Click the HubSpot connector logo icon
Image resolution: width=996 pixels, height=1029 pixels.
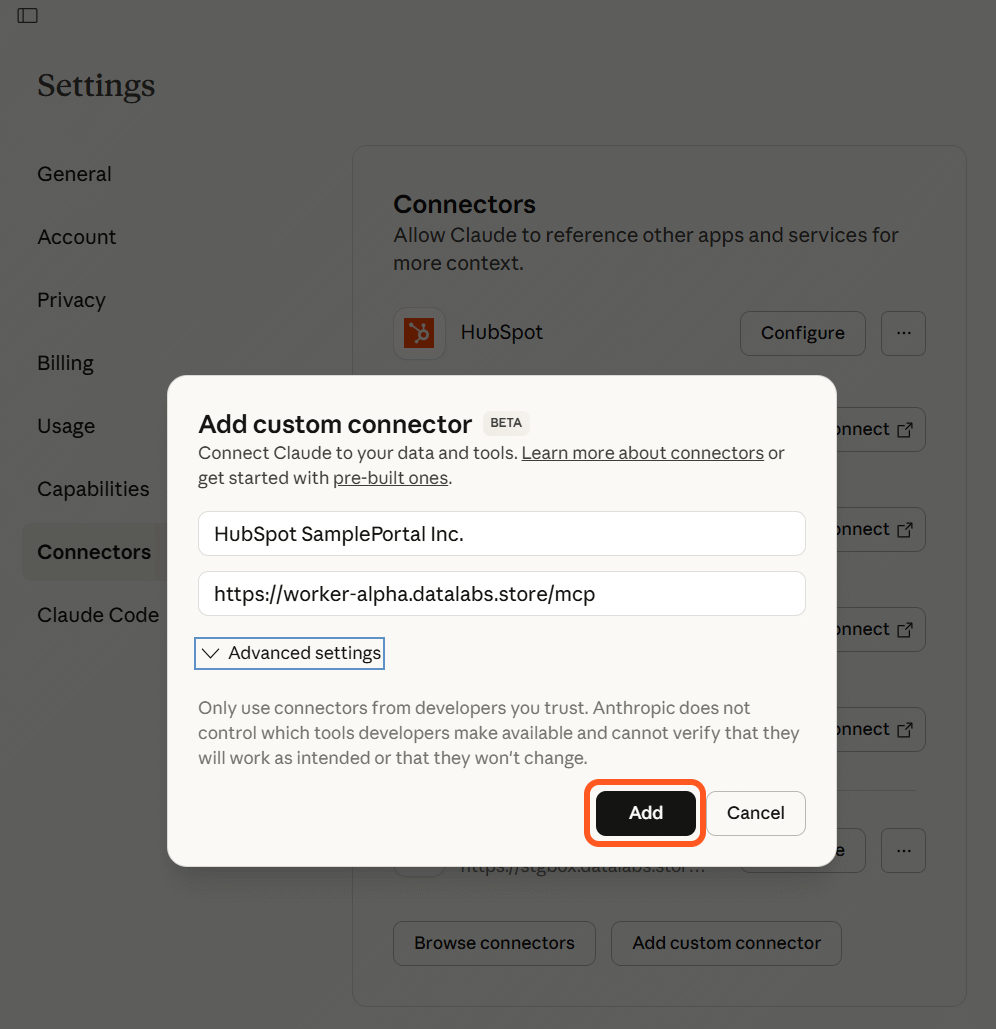click(419, 331)
